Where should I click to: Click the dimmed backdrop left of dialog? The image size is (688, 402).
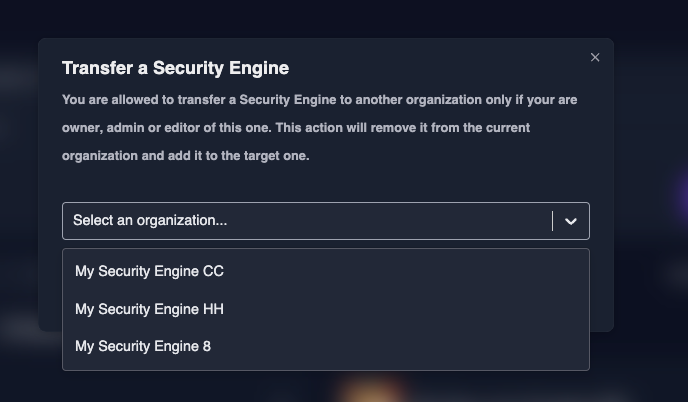click(x=18, y=200)
